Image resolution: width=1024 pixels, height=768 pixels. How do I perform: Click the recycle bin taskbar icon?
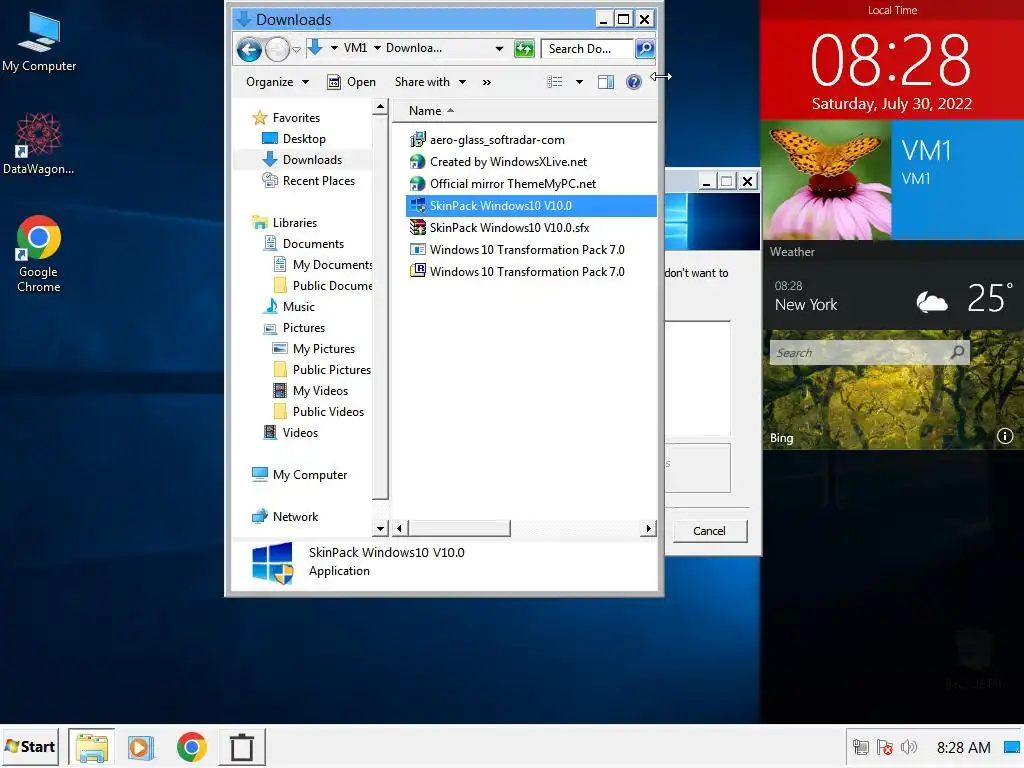point(242,747)
